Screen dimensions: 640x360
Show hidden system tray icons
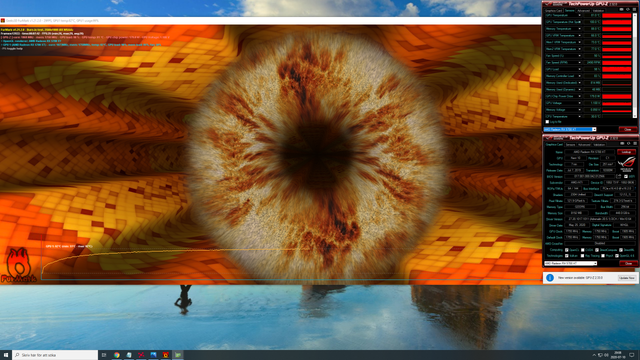point(594,355)
